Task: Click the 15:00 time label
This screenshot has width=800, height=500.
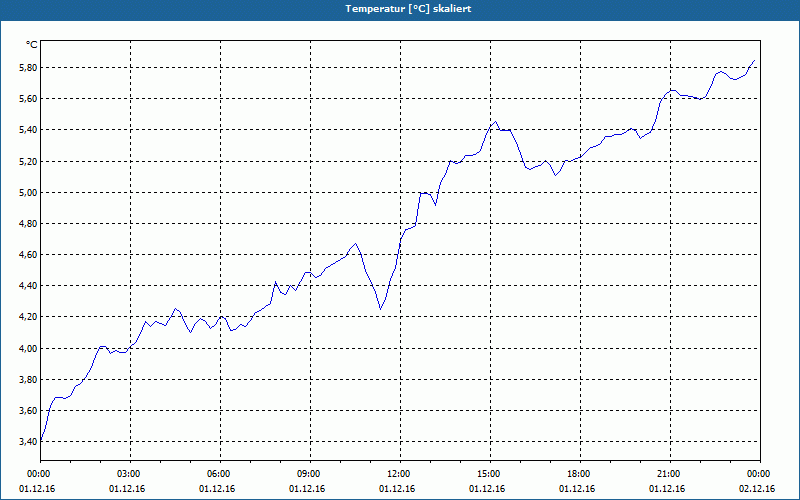Action: [x=490, y=474]
